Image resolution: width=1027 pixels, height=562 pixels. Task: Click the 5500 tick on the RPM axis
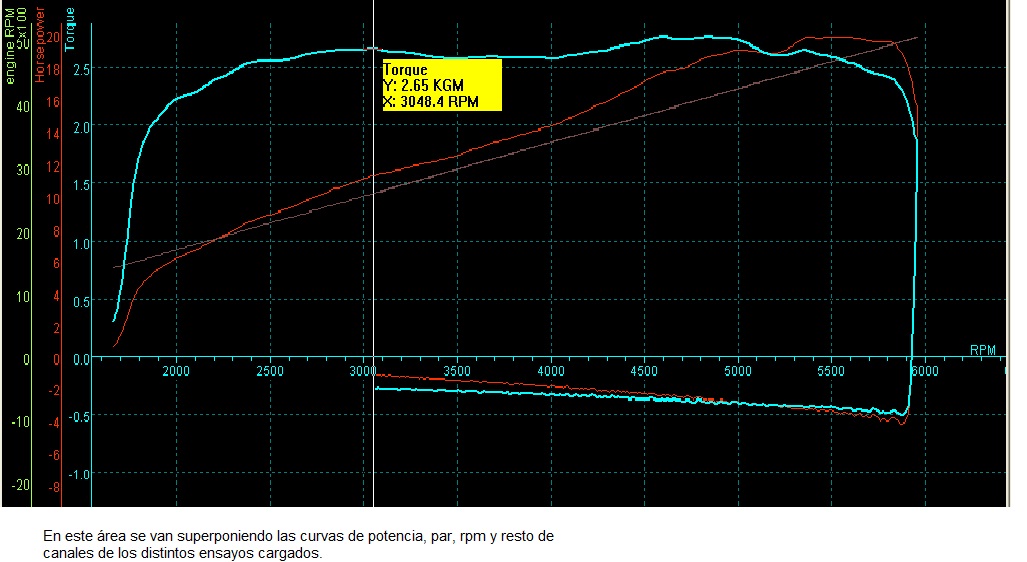coord(831,371)
